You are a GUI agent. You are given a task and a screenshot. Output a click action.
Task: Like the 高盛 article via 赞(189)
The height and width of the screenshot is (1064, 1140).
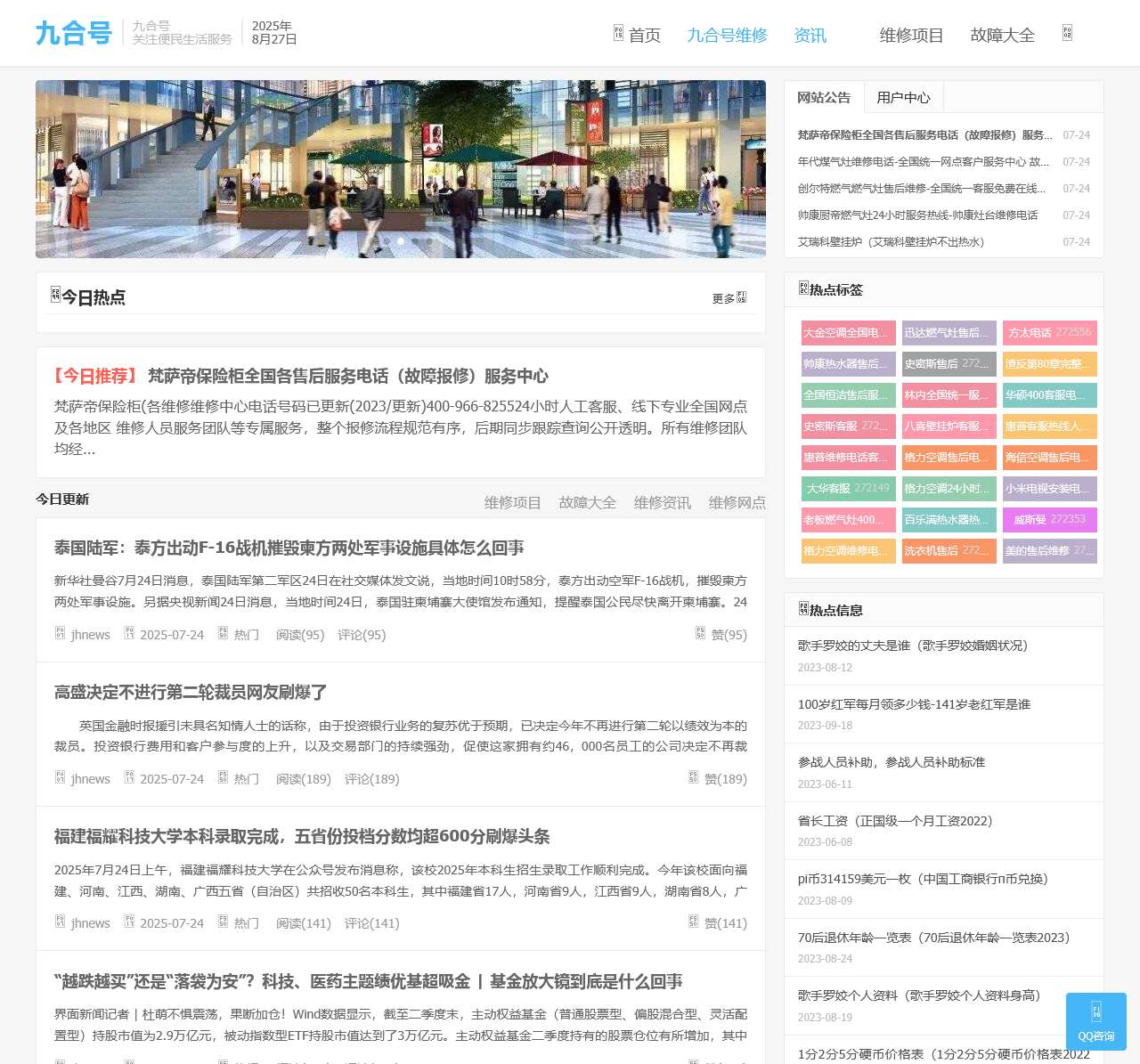coord(694,778)
